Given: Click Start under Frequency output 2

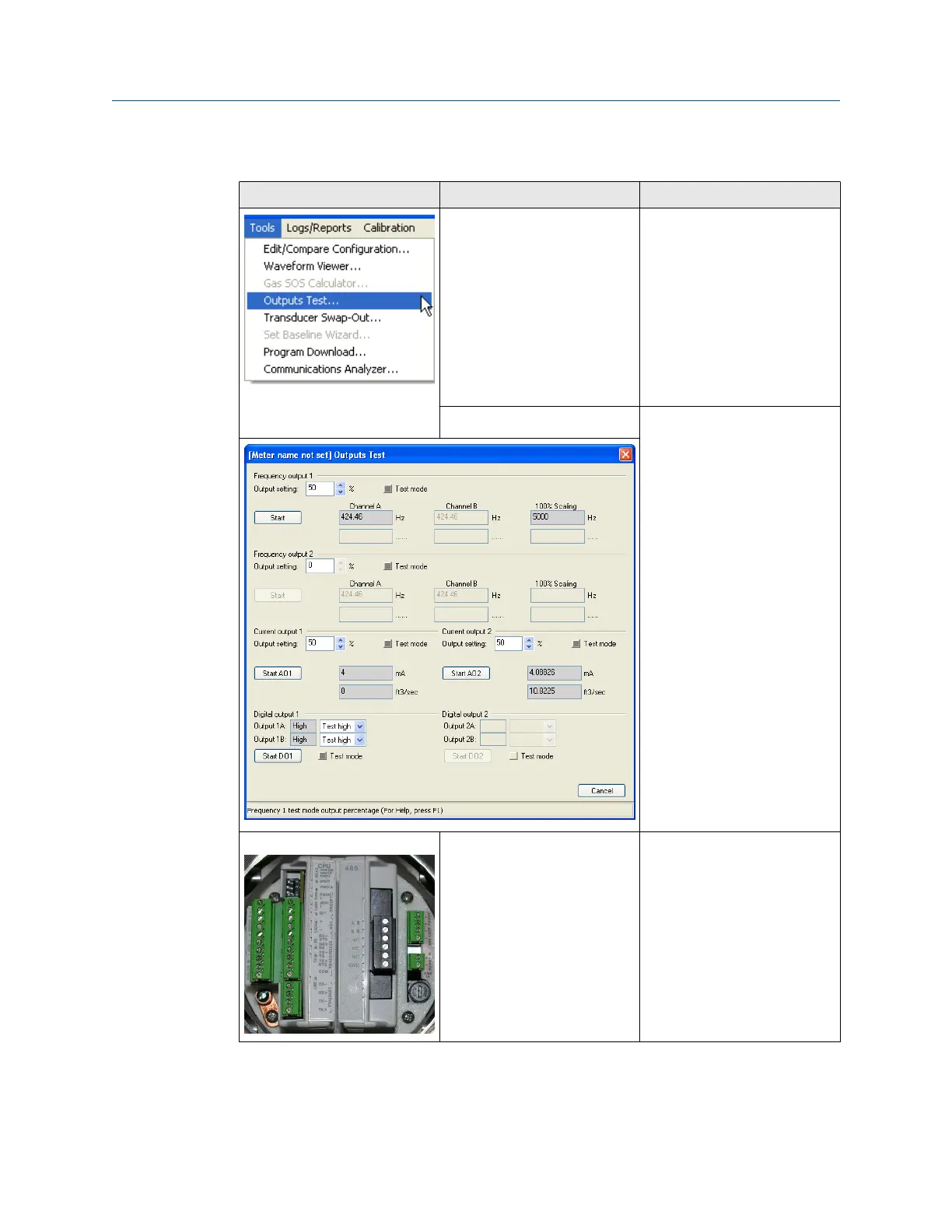Looking at the screenshot, I should coord(278,595).
